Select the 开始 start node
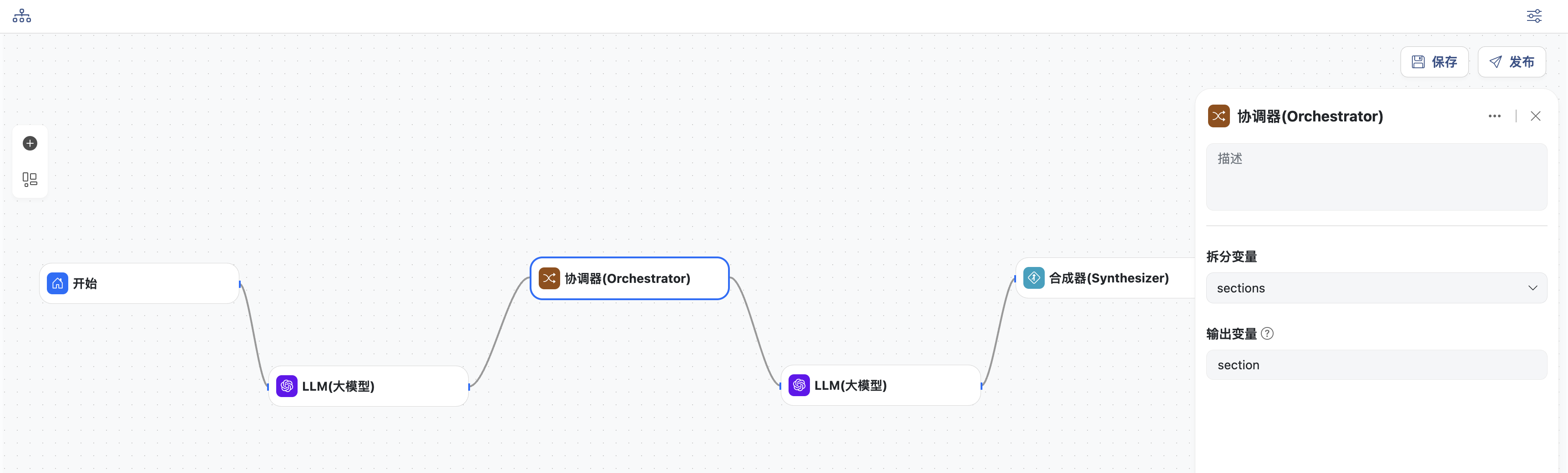Viewport: 1568px width, 473px height. point(146,283)
